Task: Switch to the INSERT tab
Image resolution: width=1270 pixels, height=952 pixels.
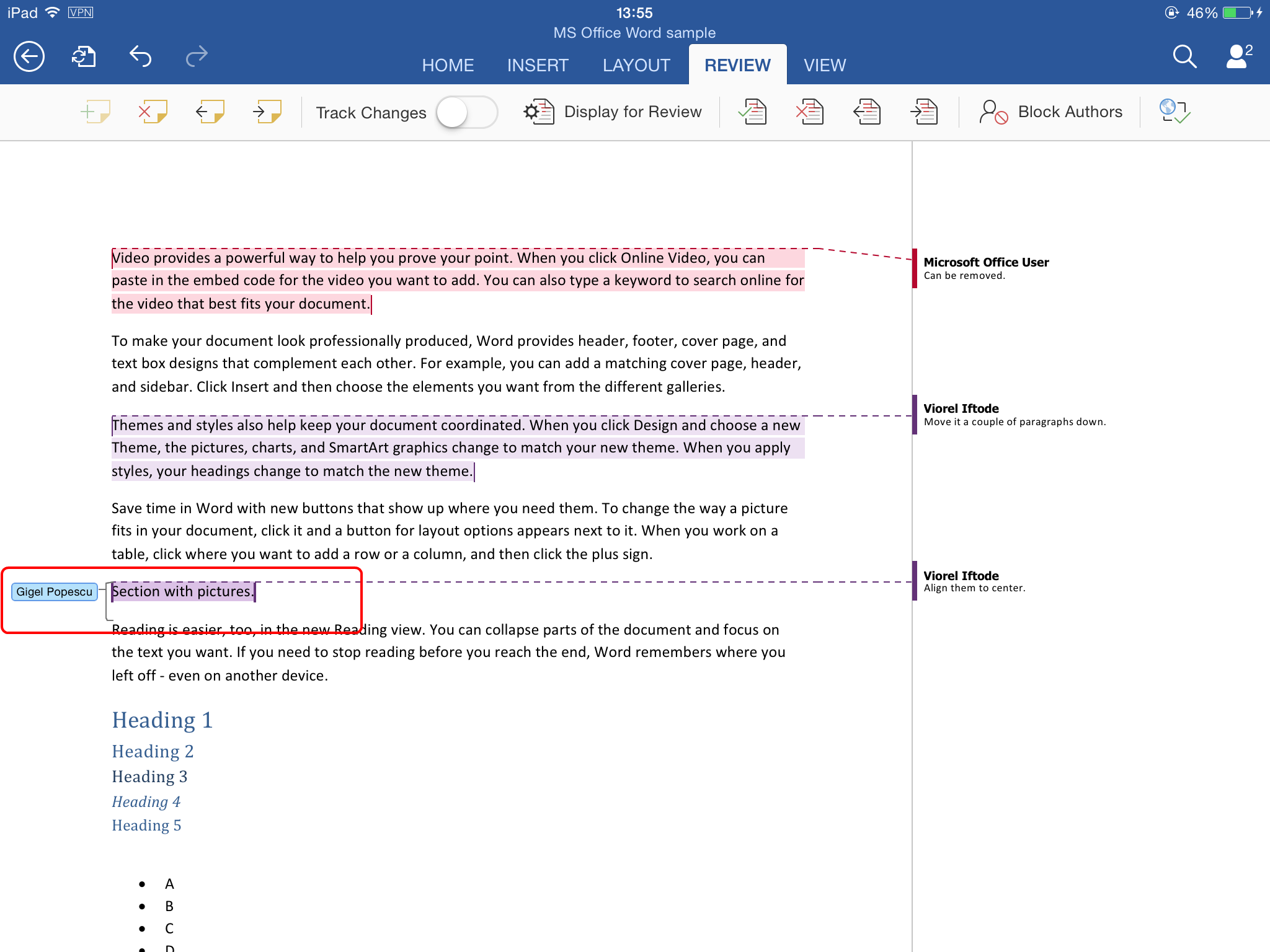Action: coord(538,64)
